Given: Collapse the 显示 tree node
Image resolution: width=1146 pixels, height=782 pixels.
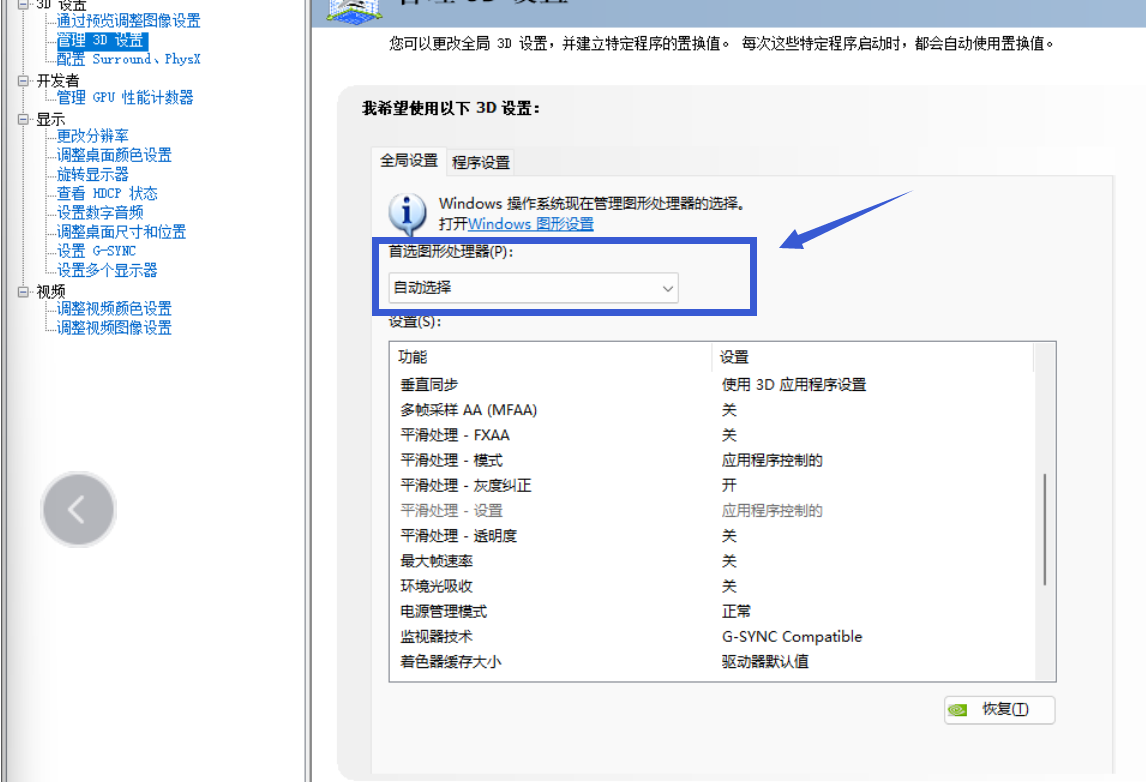Looking at the screenshot, I should tap(23, 119).
